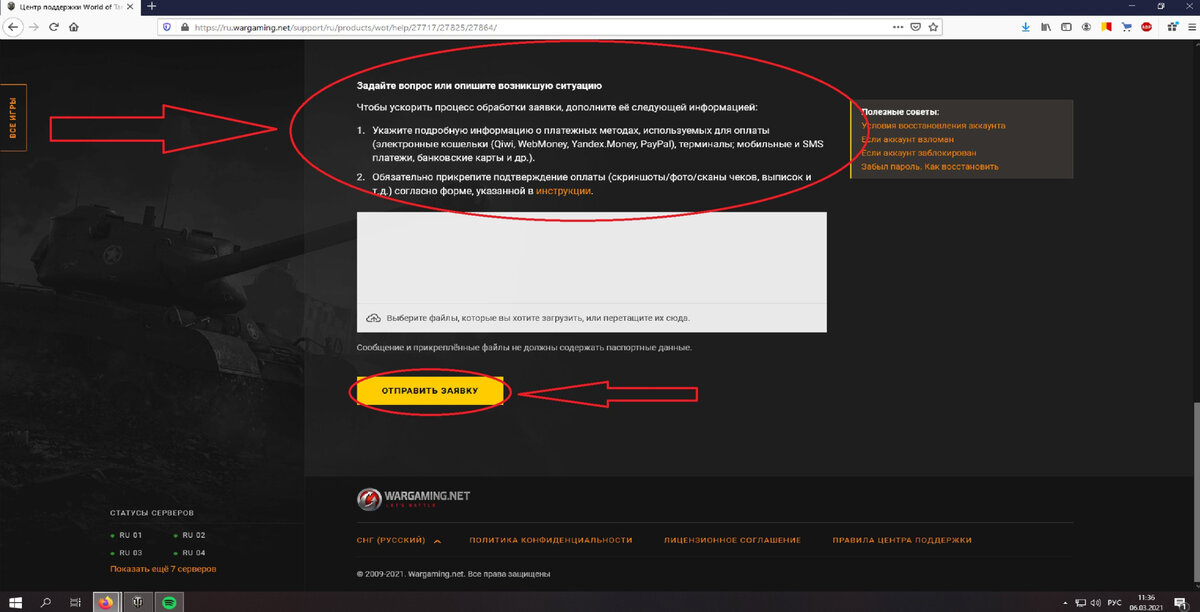Open the 'Все игры' side panel

click(13, 118)
